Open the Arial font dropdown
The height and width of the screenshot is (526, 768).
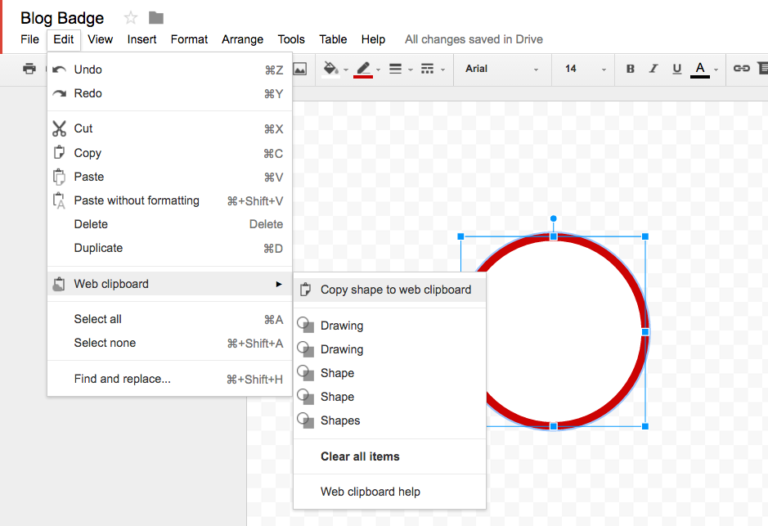pyautogui.click(x=501, y=69)
